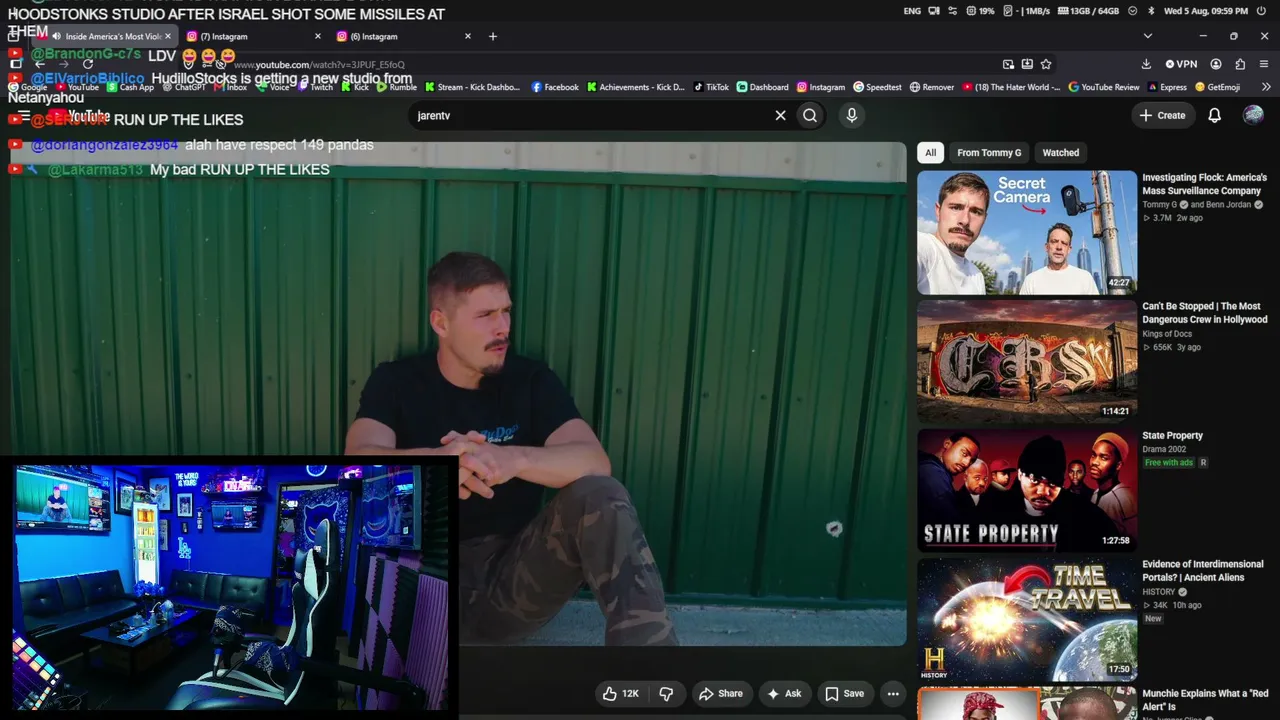1280x720 pixels.
Task: Ask about this video with the Ask button
Action: tap(784, 693)
